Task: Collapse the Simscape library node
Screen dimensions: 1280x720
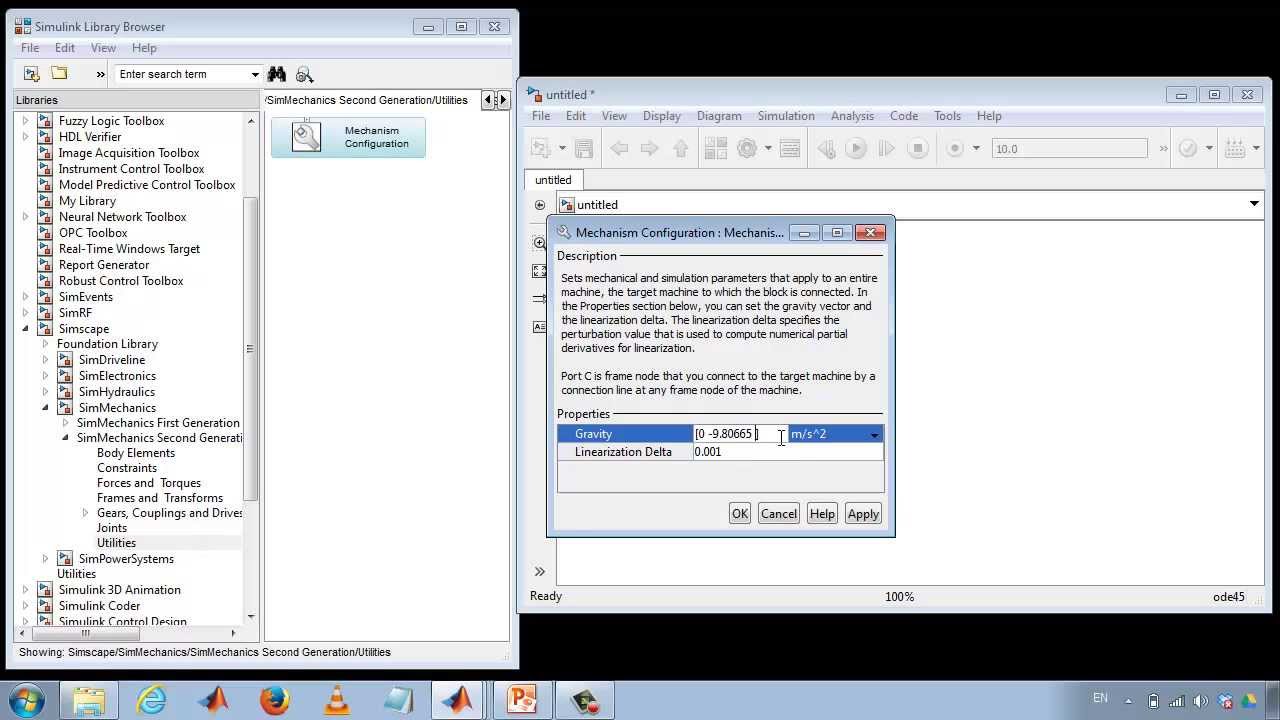Action: [x=25, y=329]
